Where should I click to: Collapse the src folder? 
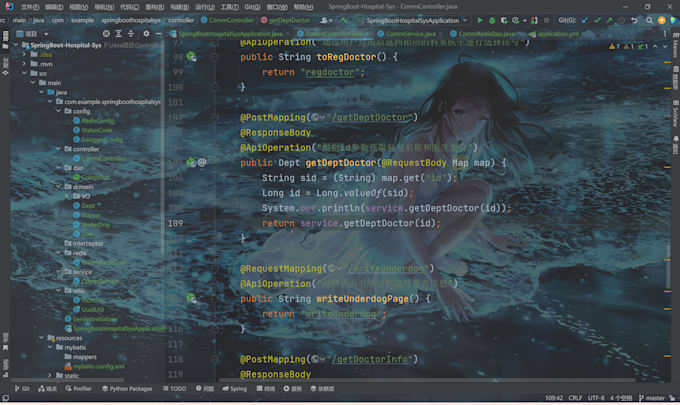coord(25,73)
